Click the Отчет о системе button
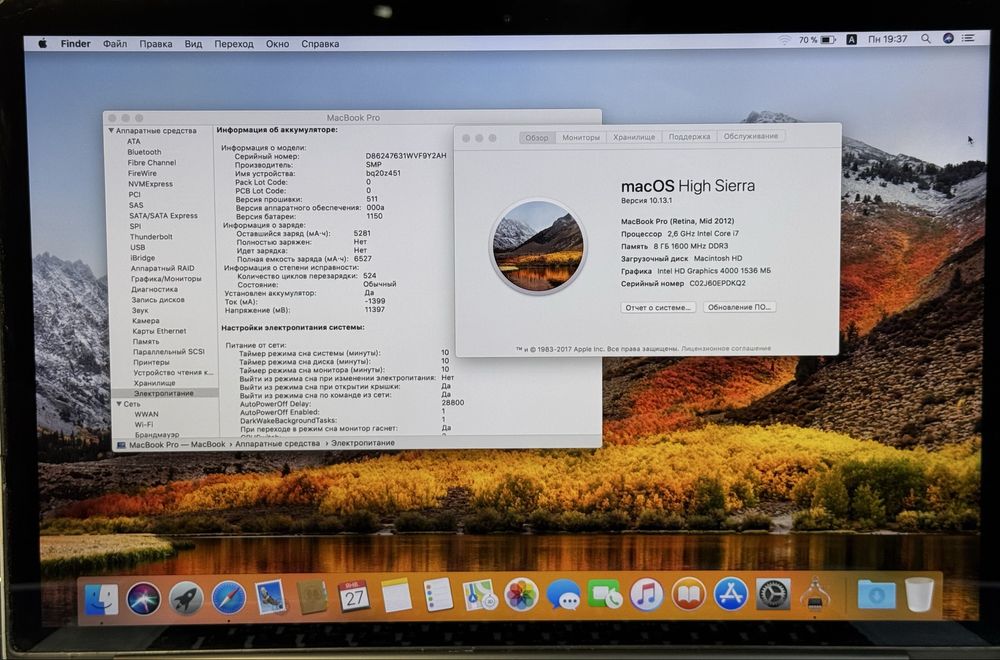Screen dimensions: 1000x660 click(x=658, y=307)
